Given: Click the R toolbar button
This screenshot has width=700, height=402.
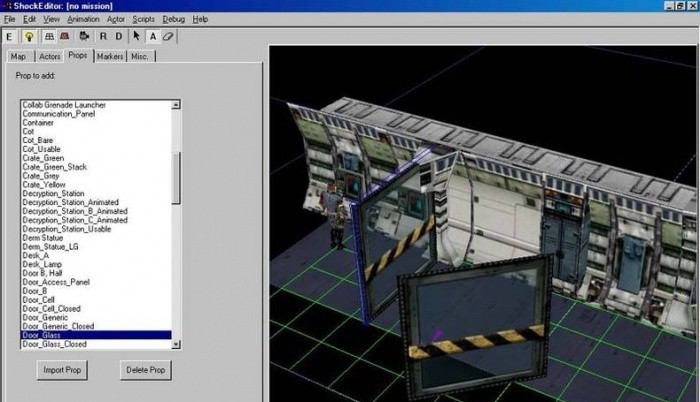Looking at the screenshot, I should [x=102, y=36].
